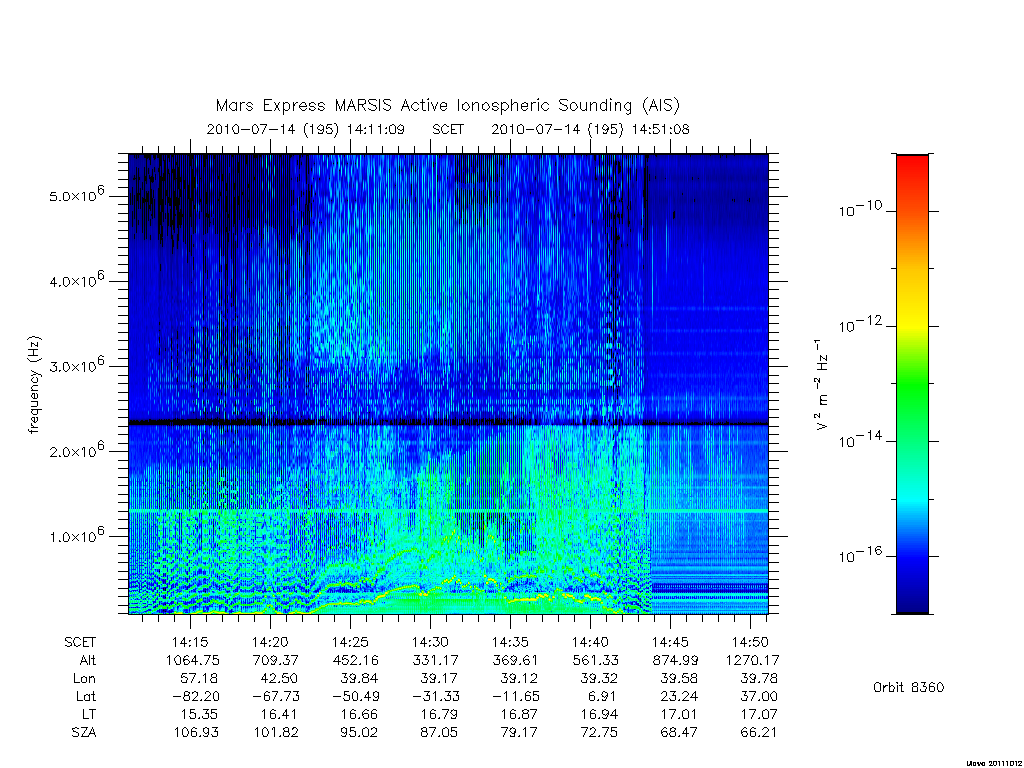Click the 4.0×10^6 frequency tick label

(77, 280)
